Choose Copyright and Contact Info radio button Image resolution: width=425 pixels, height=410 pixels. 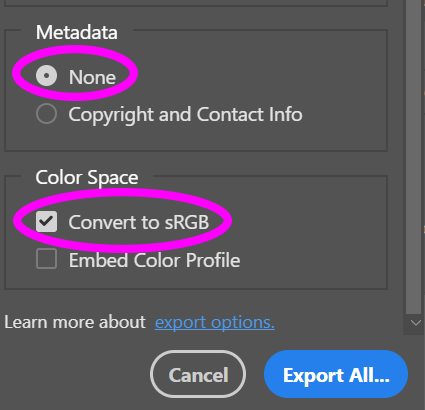tap(46, 113)
